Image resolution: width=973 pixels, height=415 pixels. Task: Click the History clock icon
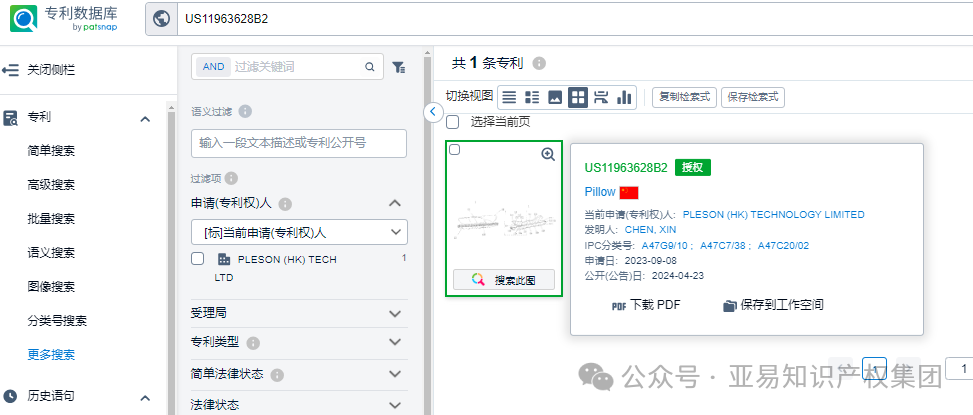[11, 396]
